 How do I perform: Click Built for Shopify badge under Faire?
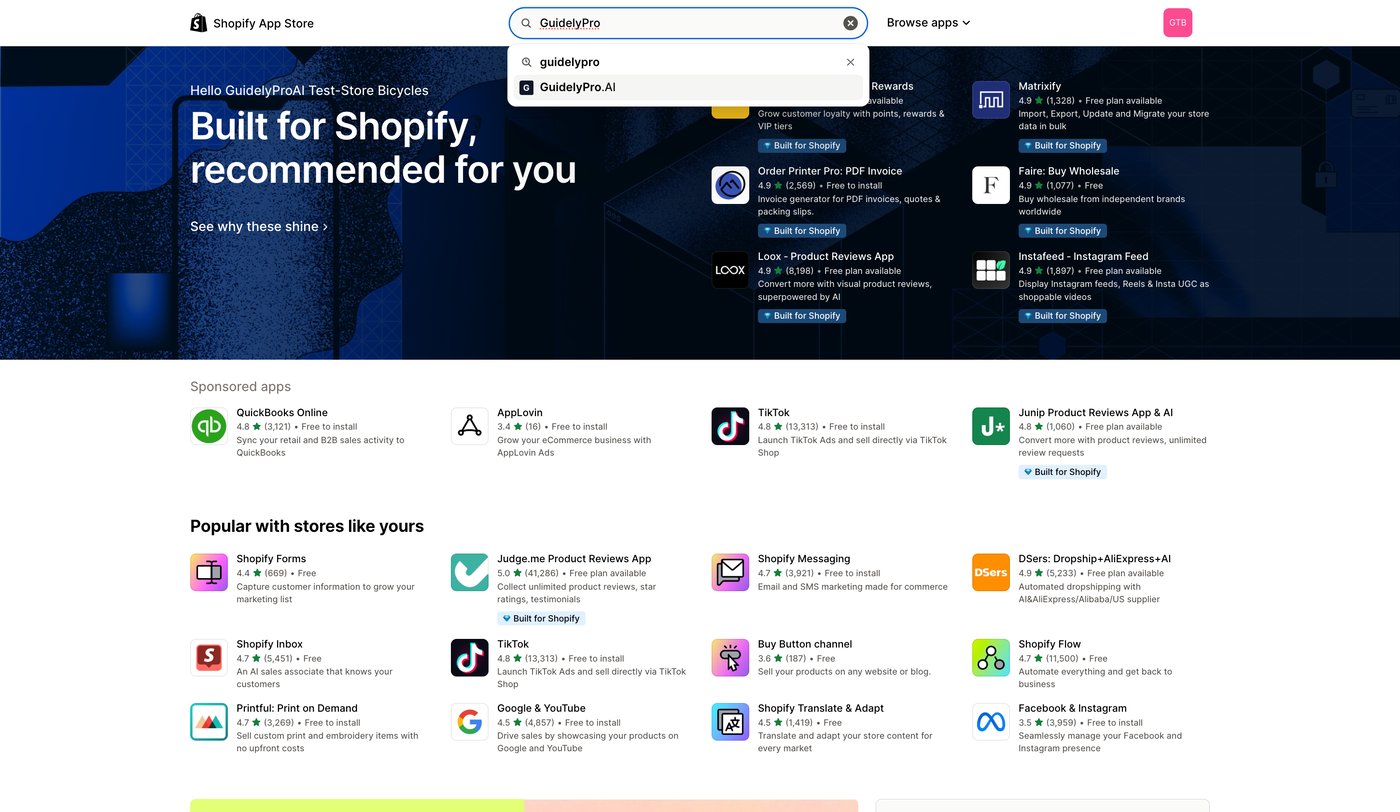click(x=1063, y=231)
